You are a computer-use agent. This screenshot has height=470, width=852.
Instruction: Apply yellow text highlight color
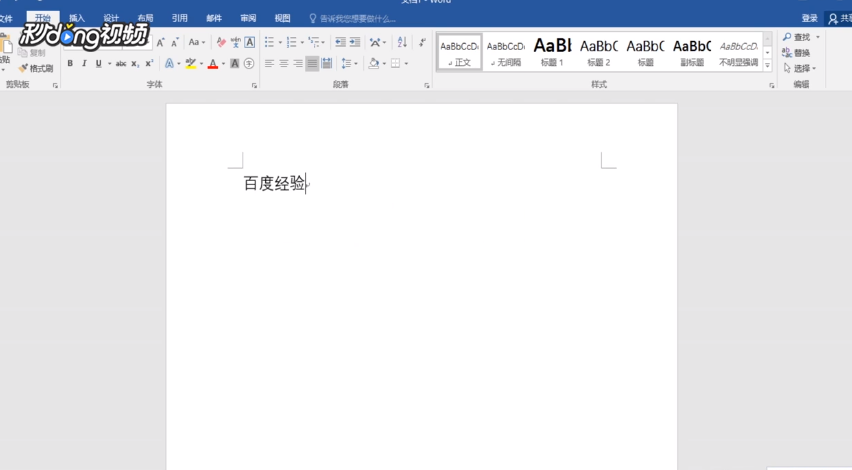tap(191, 64)
